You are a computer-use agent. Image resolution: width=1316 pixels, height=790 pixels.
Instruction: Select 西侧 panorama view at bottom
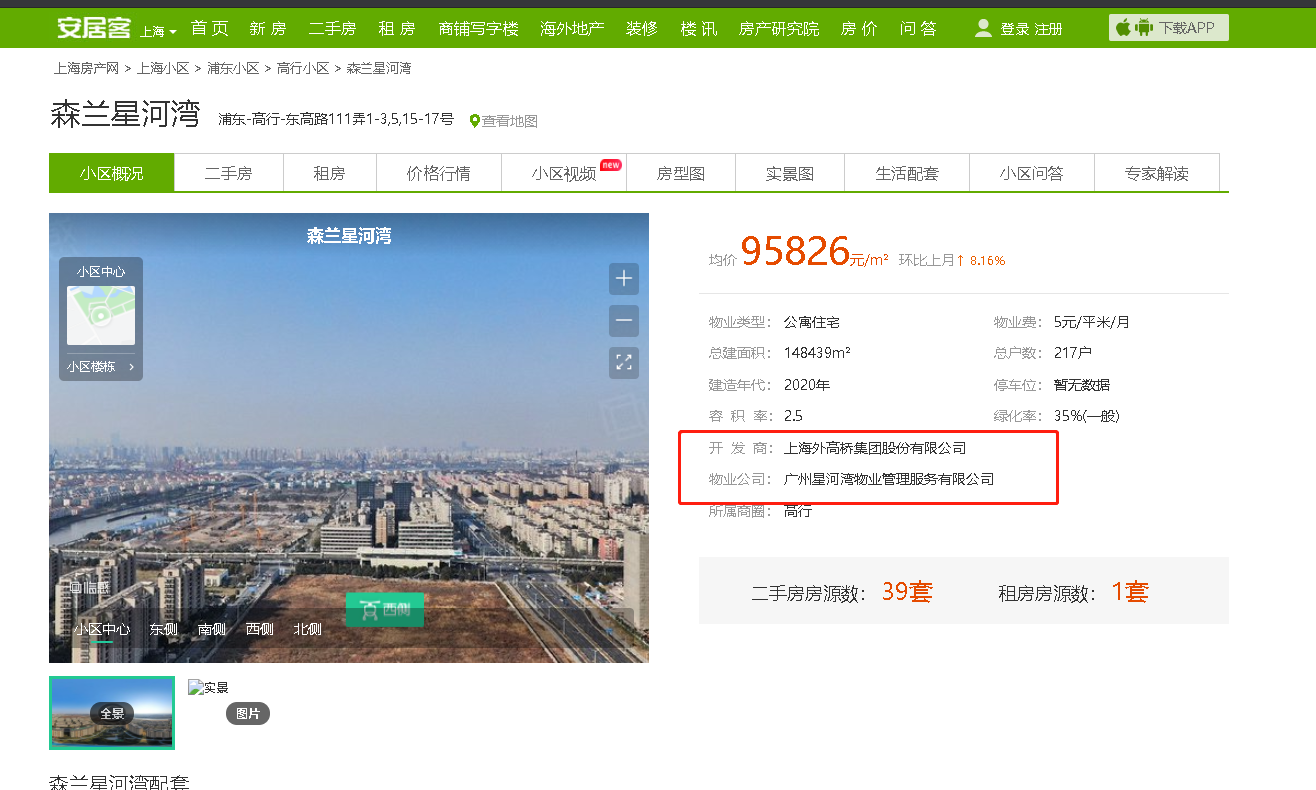click(260, 629)
